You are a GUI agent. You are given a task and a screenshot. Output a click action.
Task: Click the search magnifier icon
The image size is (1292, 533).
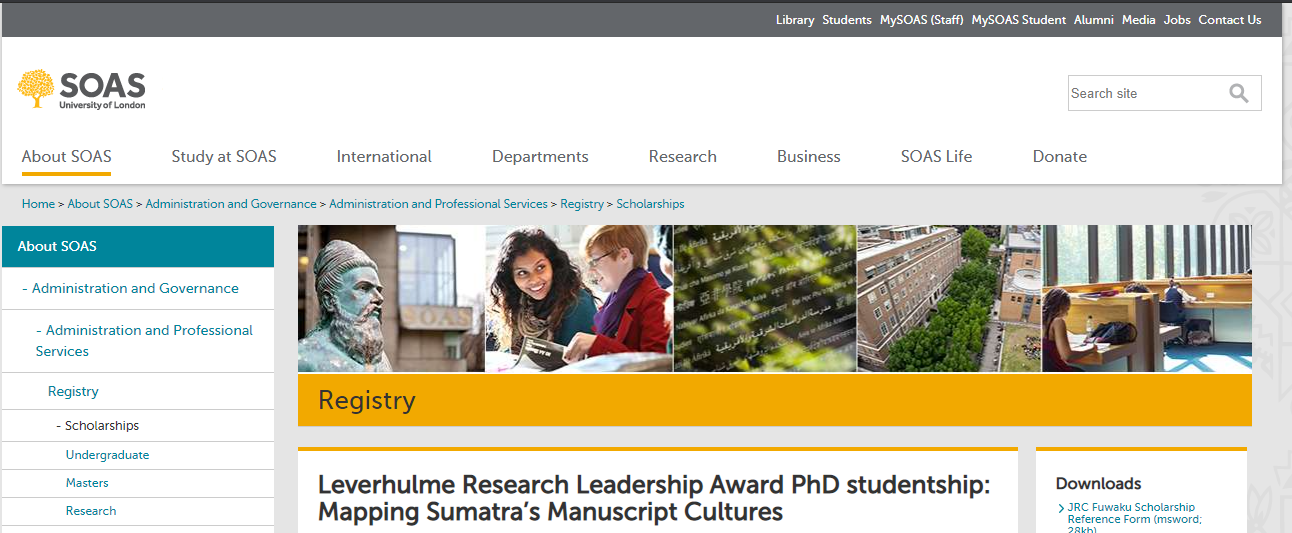(x=1239, y=93)
